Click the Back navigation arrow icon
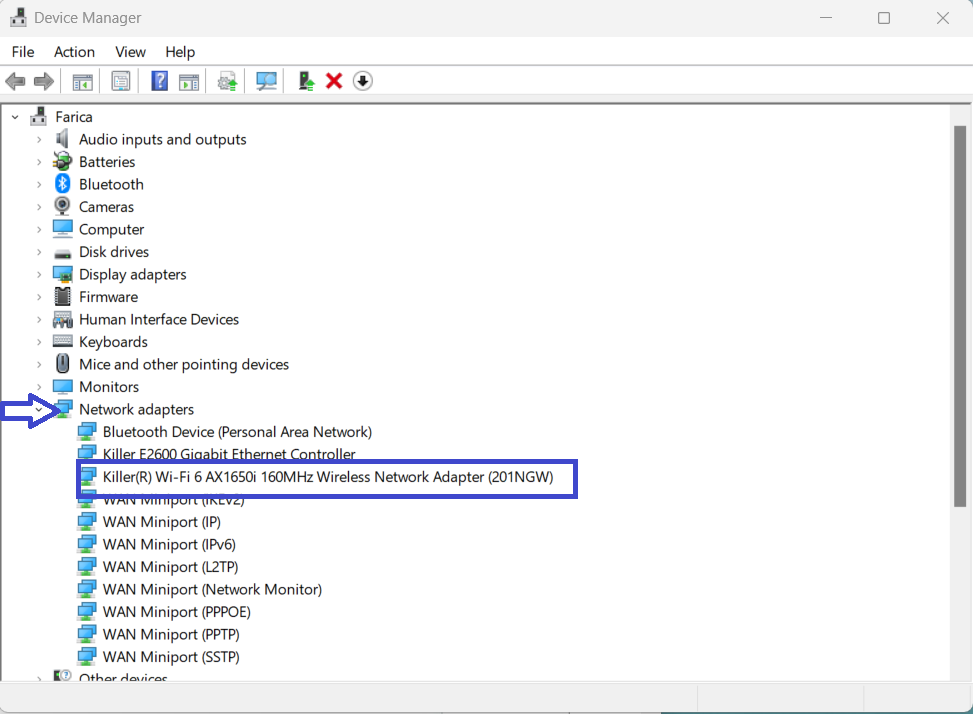This screenshot has height=714, width=973. click(x=15, y=81)
